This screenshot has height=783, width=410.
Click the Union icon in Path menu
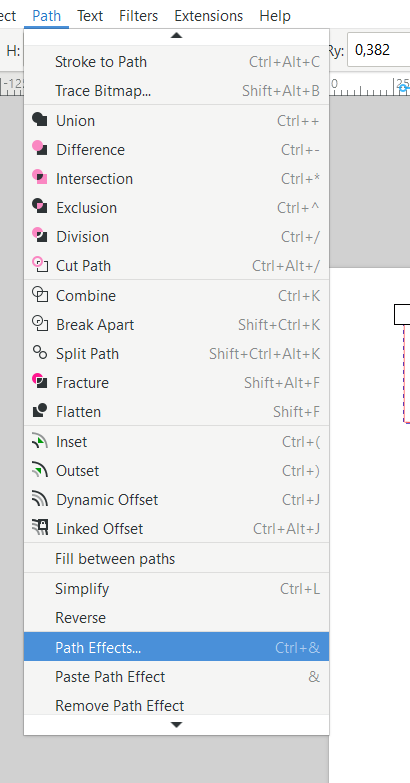39,120
